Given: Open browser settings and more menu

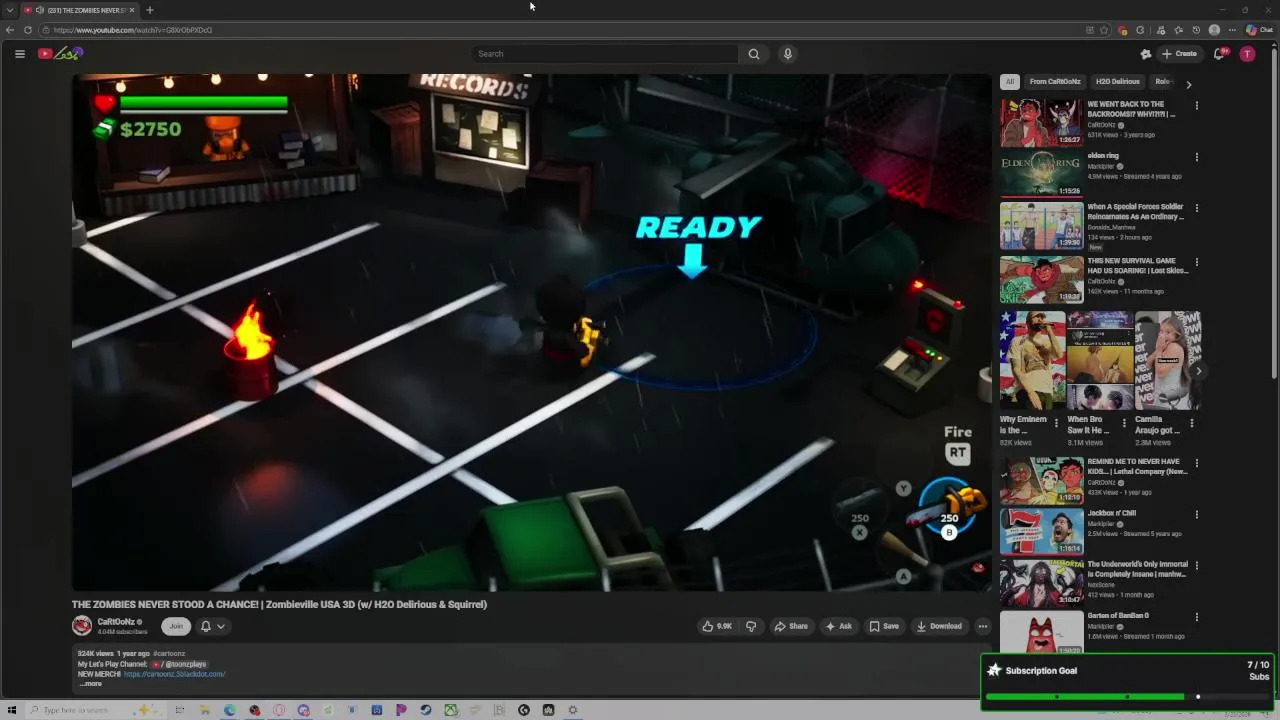Looking at the screenshot, I should click(x=1232, y=30).
